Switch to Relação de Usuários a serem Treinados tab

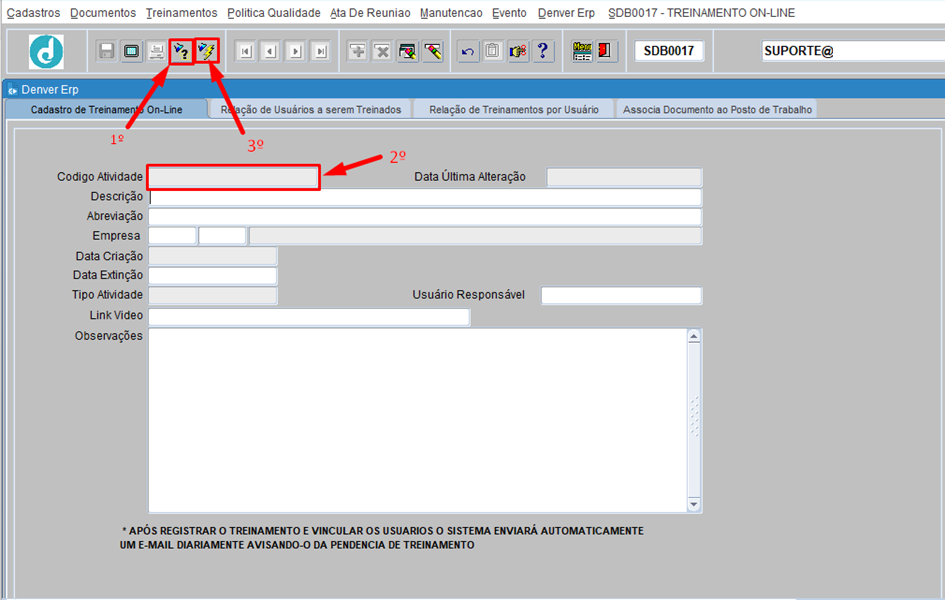coord(310,110)
